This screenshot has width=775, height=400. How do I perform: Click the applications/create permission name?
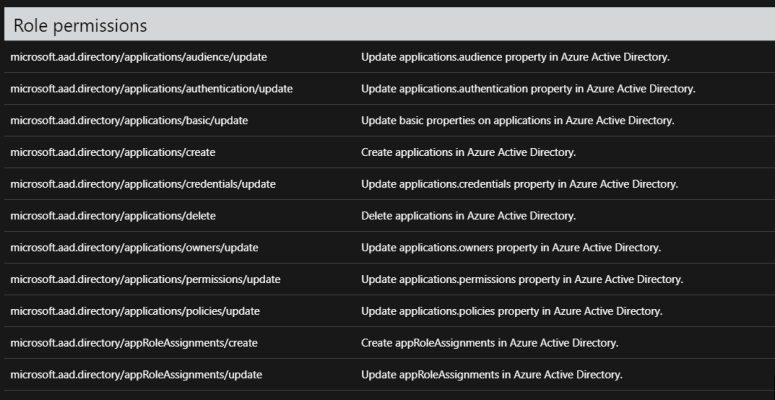click(x=112, y=152)
